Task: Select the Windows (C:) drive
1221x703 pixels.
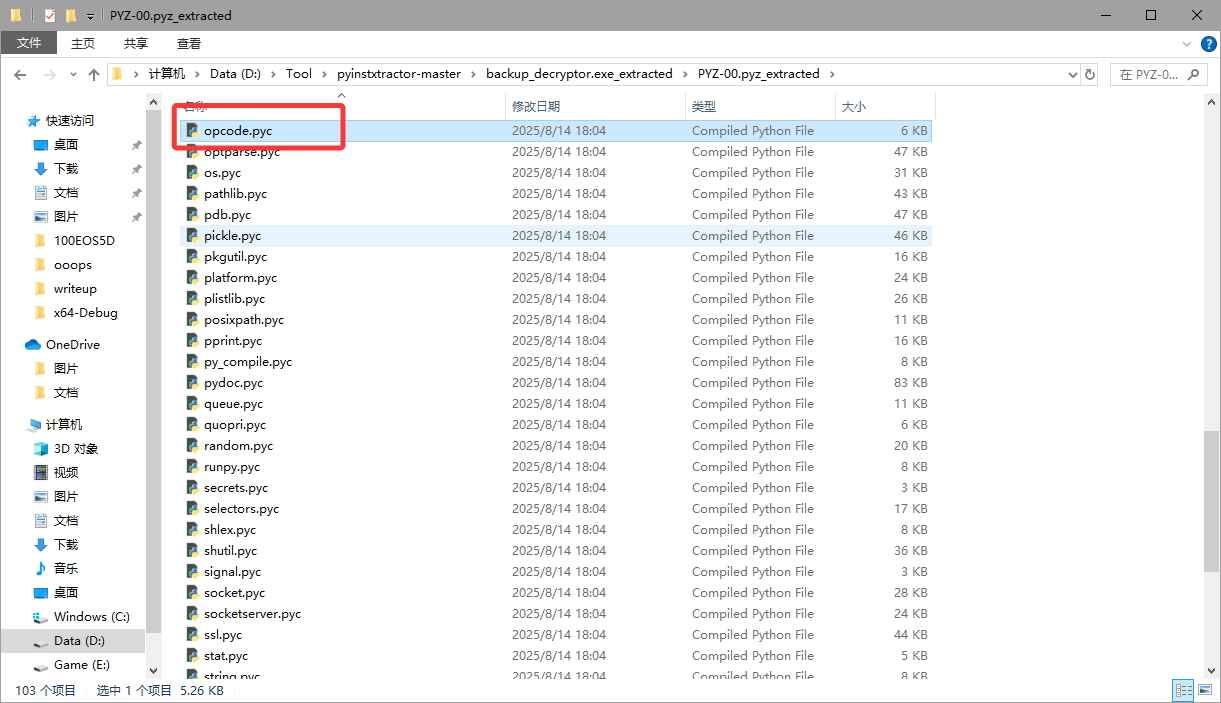Action: tap(92, 616)
